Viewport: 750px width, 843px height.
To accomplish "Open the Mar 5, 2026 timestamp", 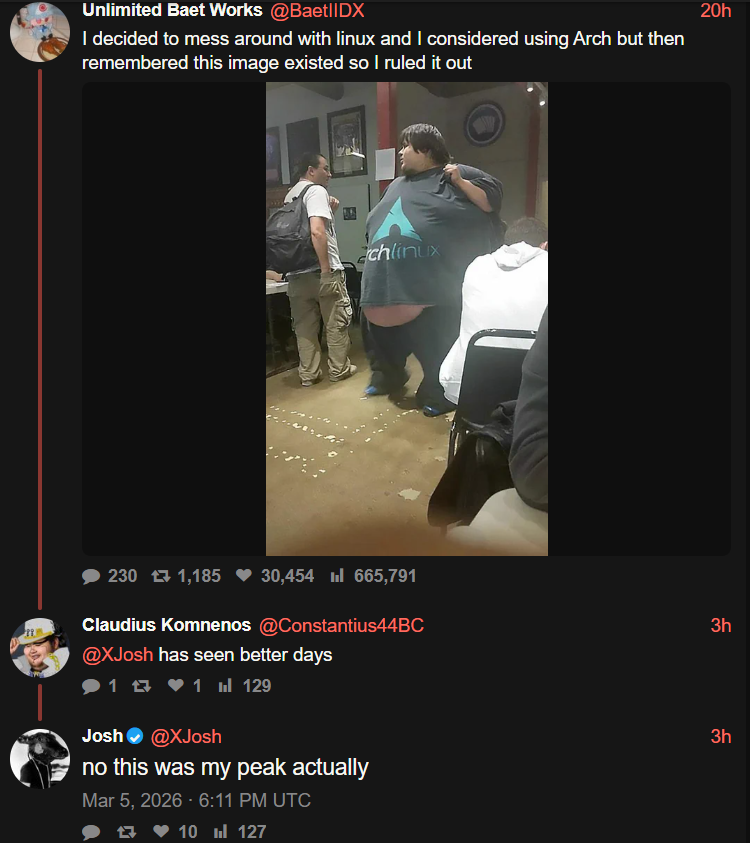I will pos(196,801).
